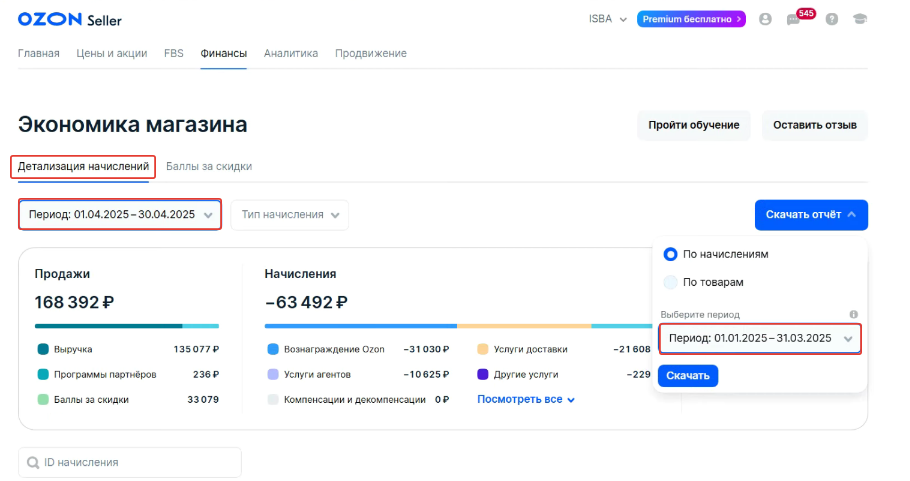Open the Тип начисления dropdown

(x=290, y=215)
